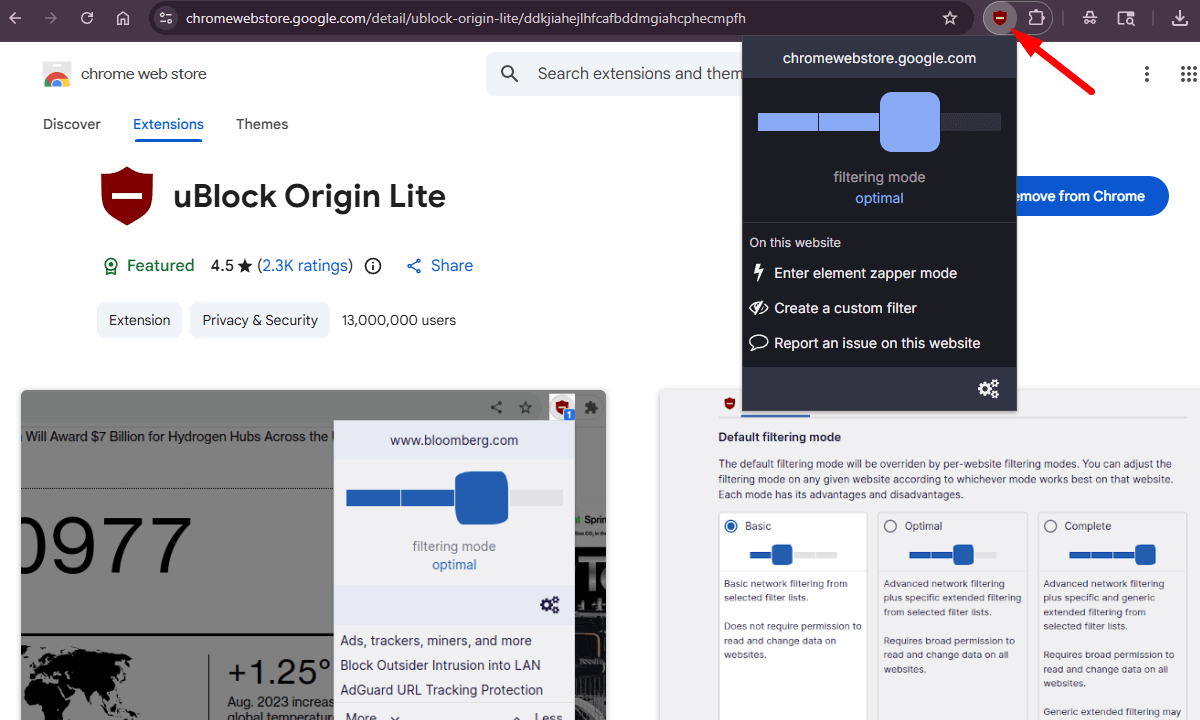Open the Chrome three-dot menu
Screen dimensions: 1200x720
pyautogui.click(x=1147, y=73)
